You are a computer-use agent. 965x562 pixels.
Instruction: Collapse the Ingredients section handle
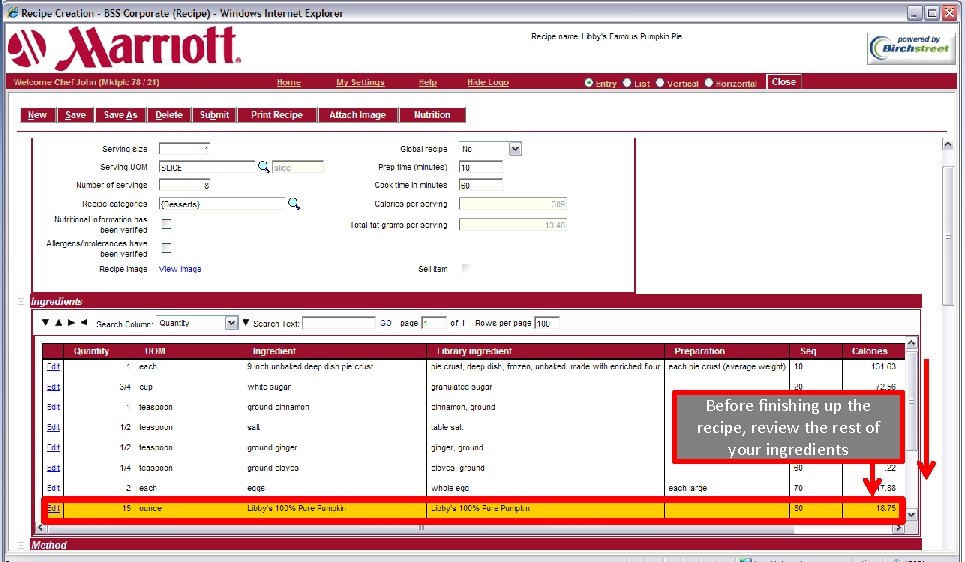point(20,301)
